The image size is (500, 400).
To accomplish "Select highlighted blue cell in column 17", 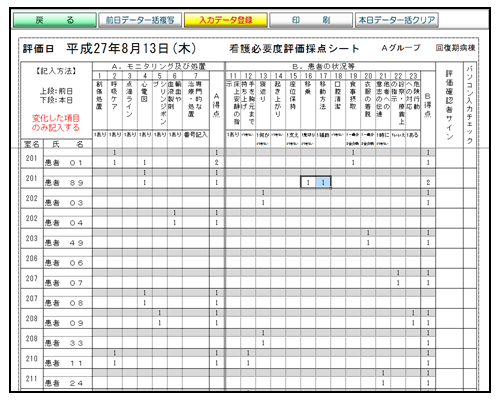I will pos(323,182).
